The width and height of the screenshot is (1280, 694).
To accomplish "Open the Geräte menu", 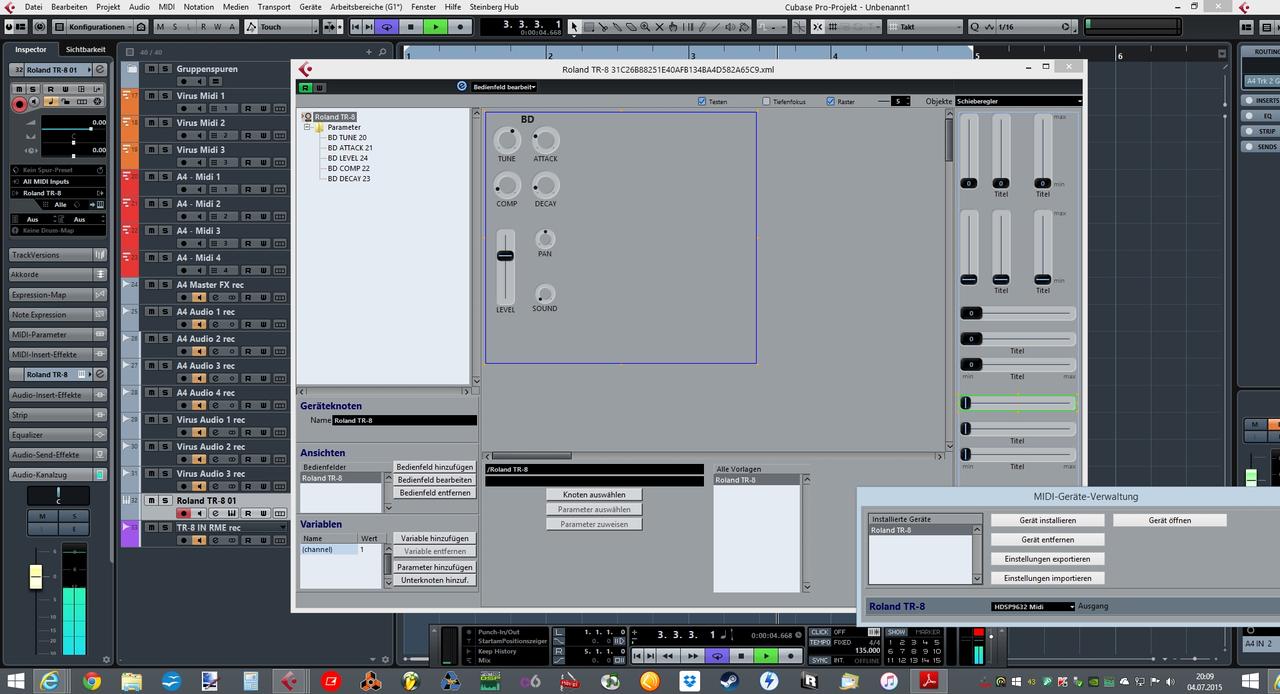I will tap(310, 7).
